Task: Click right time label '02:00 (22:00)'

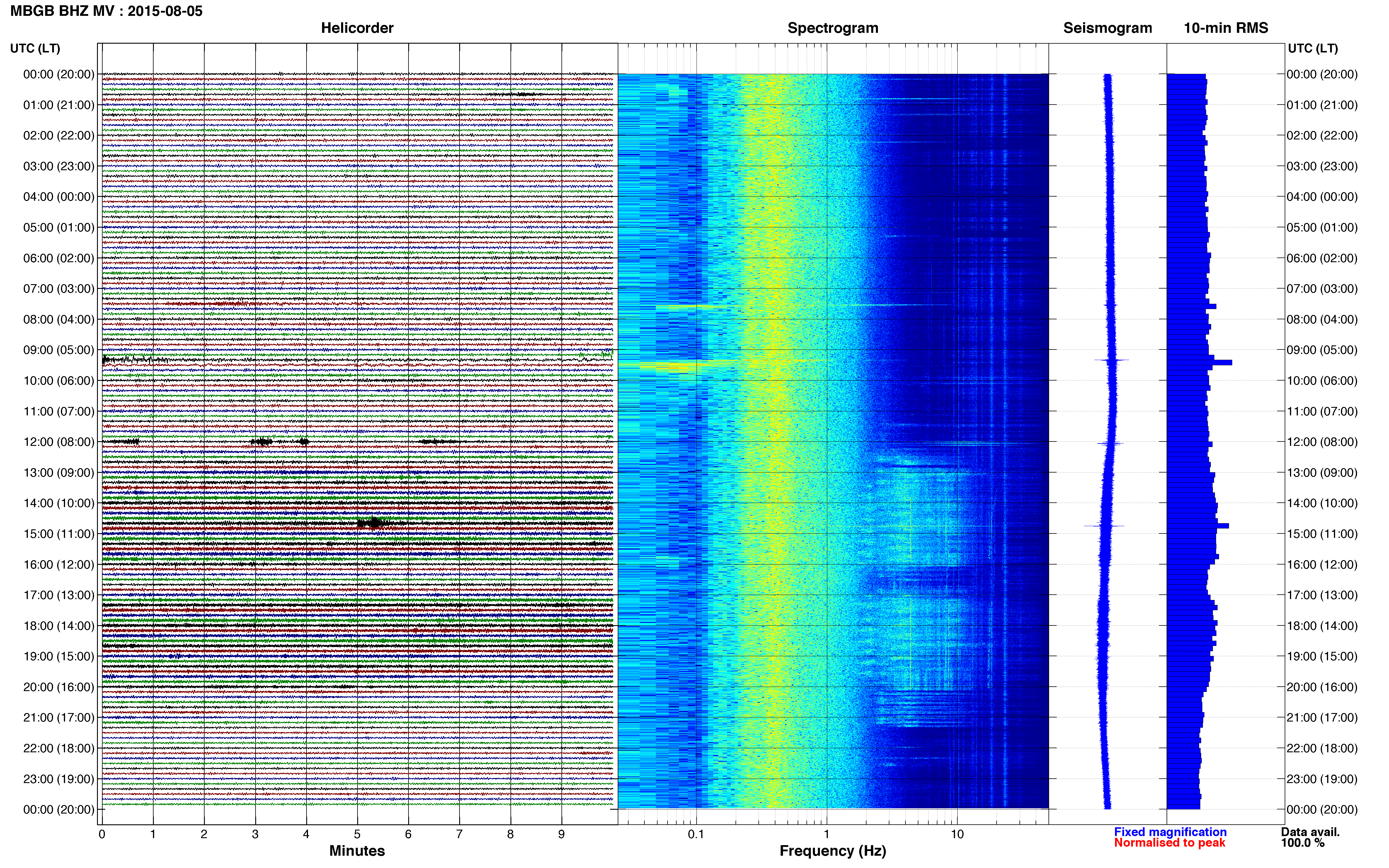Action: [1322, 135]
